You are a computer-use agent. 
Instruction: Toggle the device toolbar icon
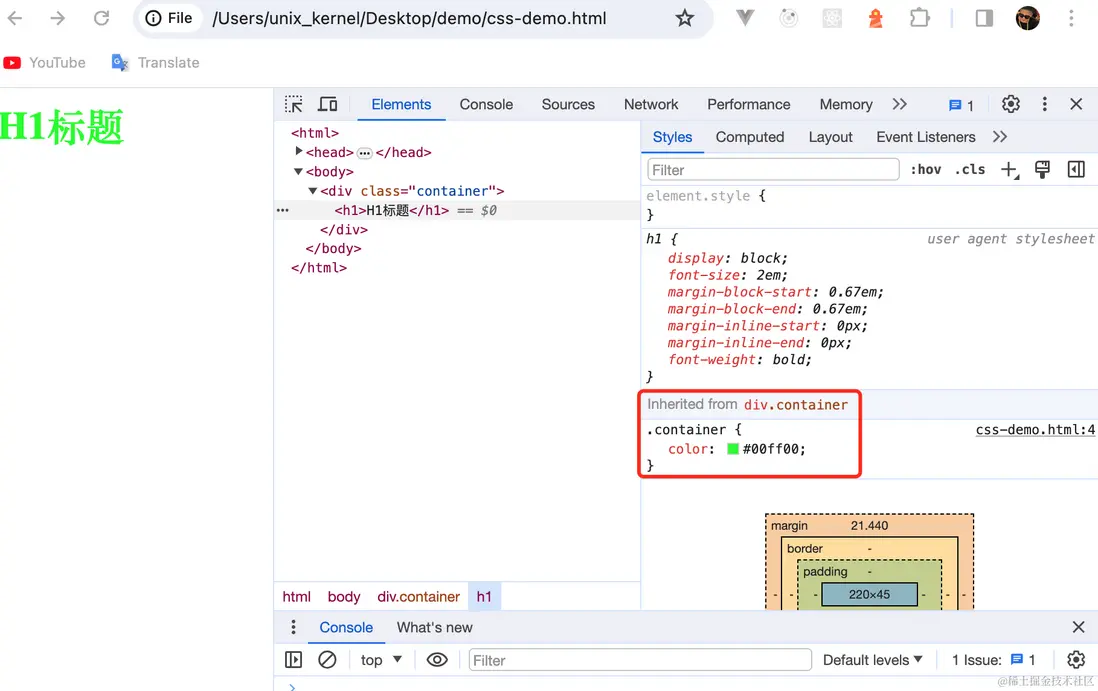[327, 104]
